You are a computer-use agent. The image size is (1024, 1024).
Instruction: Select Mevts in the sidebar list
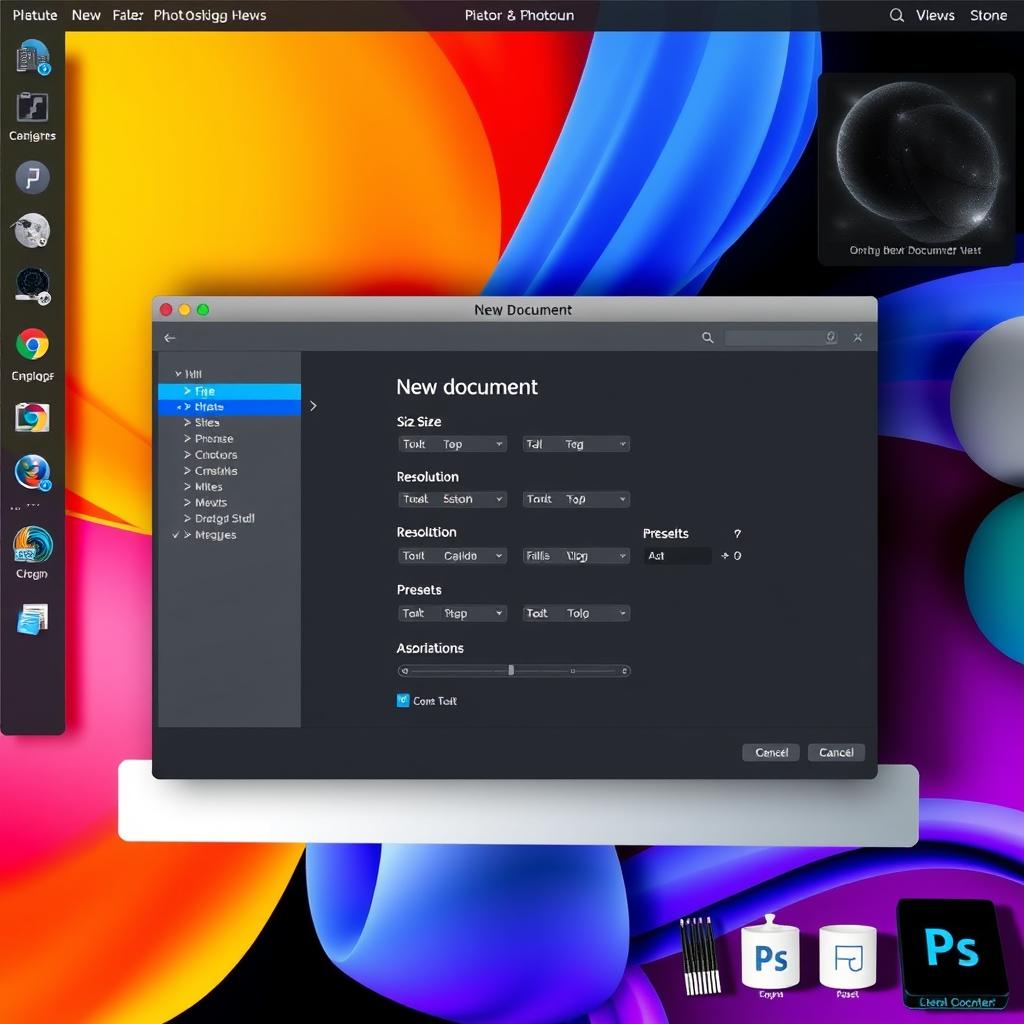click(x=210, y=502)
